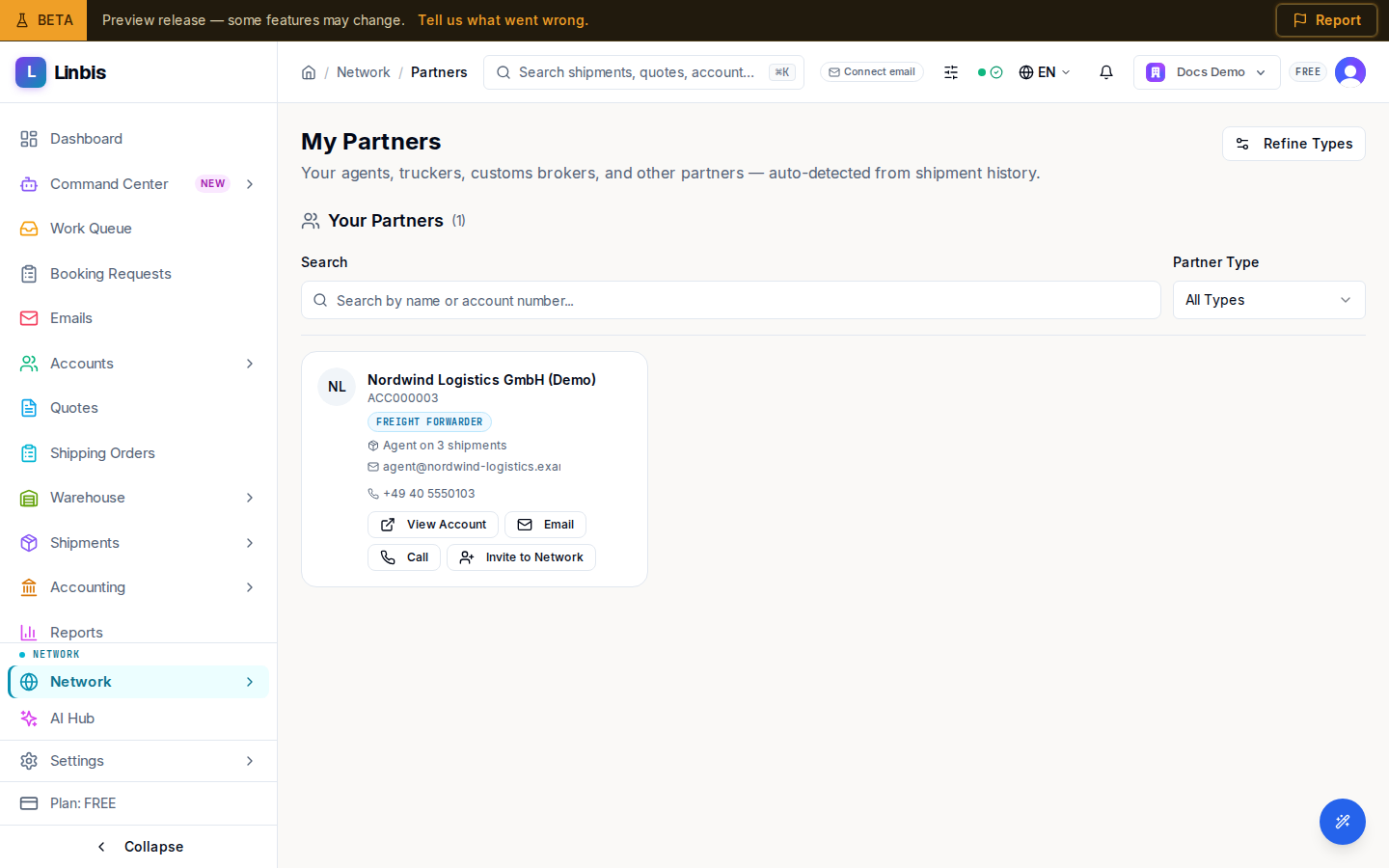Screen dimensions: 1389x868
Task: Collapse the sidebar
Action: click(x=139, y=847)
